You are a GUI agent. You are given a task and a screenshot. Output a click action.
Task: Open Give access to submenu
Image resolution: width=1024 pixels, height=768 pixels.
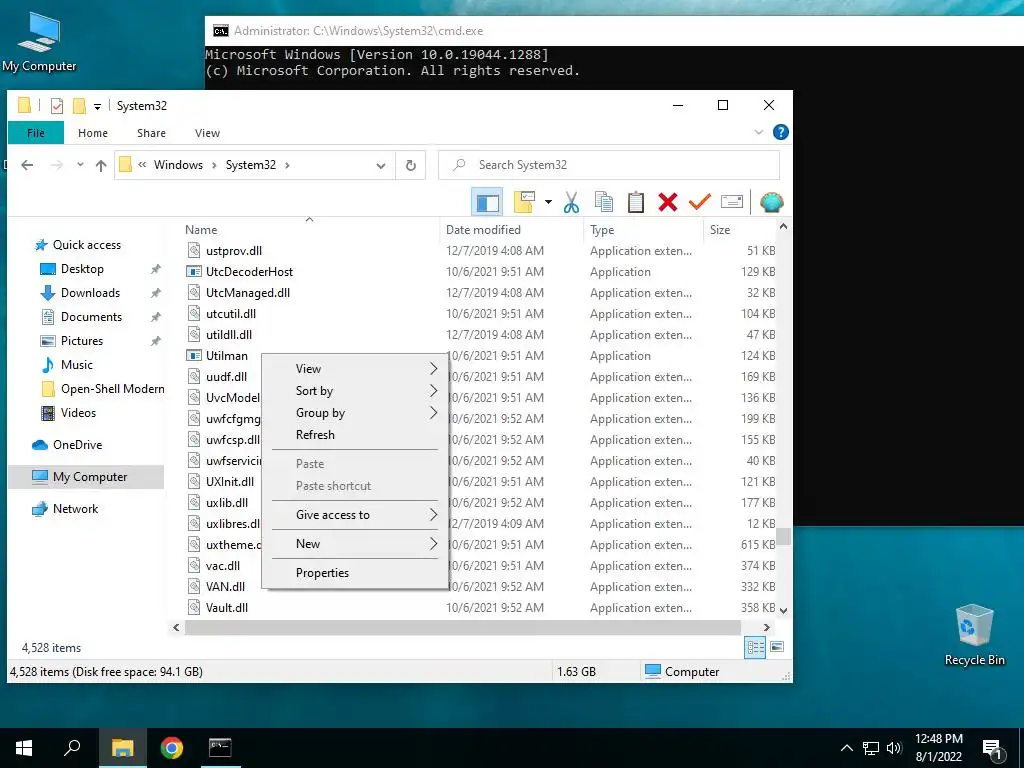(x=355, y=515)
